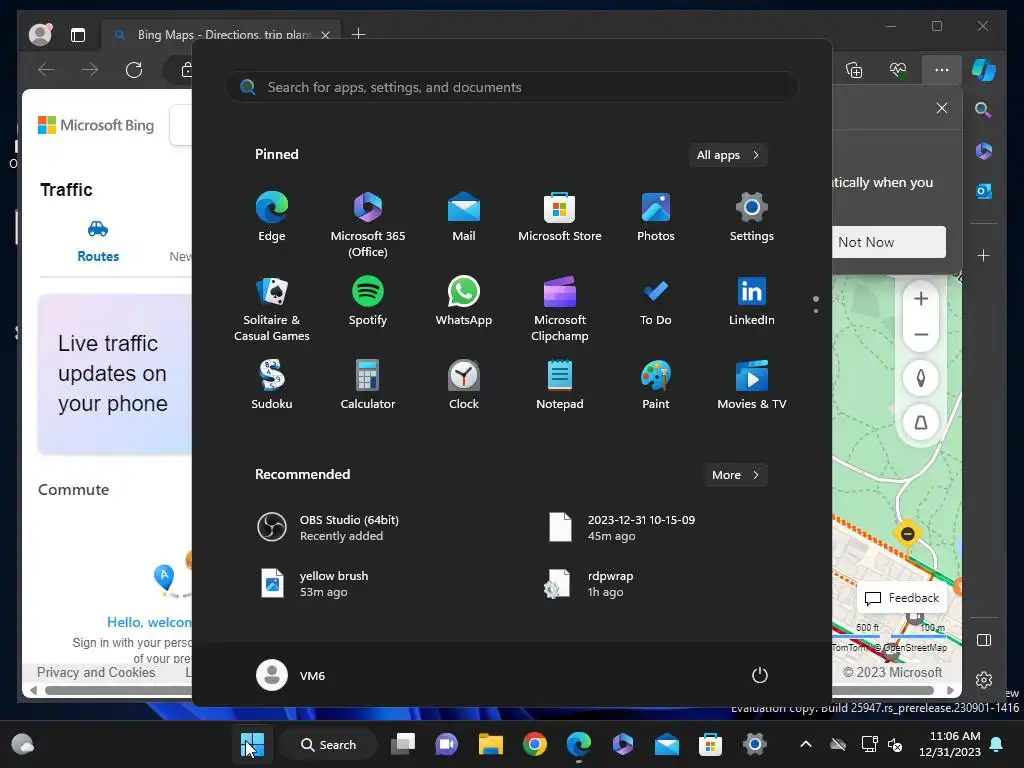Open the VM6 user account menu
1024x768 pixels.
click(x=291, y=675)
